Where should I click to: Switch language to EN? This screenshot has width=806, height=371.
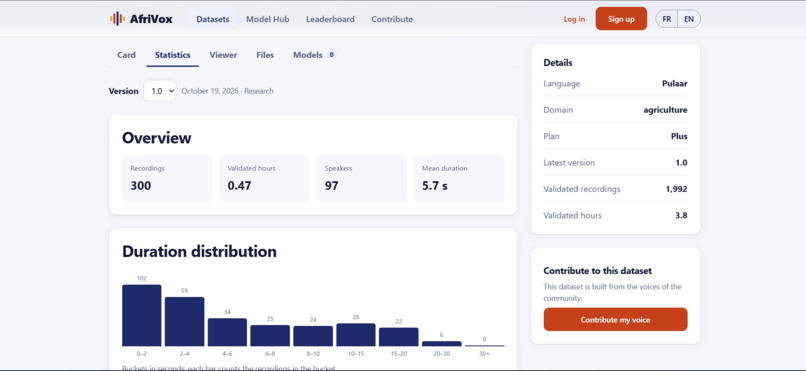pos(689,19)
